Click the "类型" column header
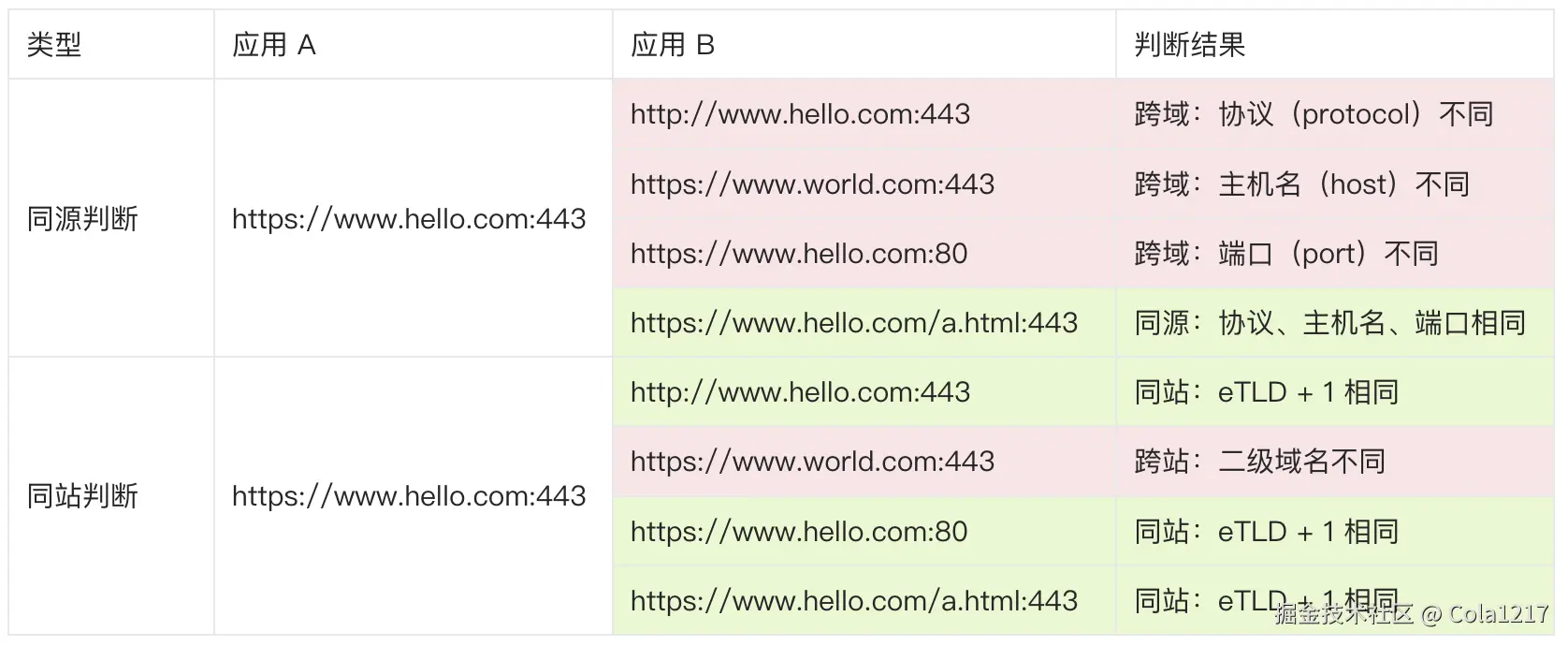This screenshot has width=1568, height=646. (54, 45)
